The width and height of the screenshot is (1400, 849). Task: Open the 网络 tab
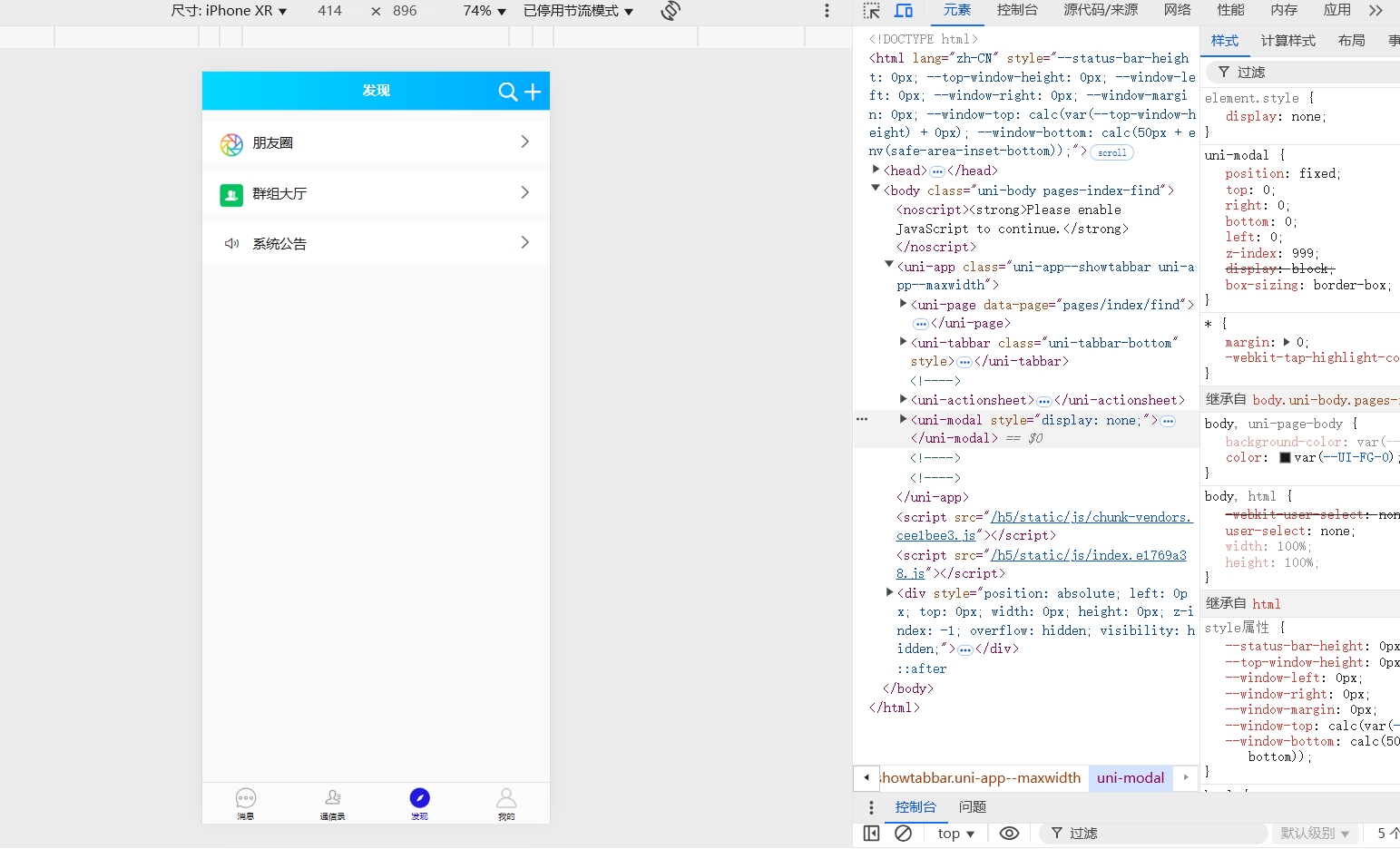(1177, 10)
